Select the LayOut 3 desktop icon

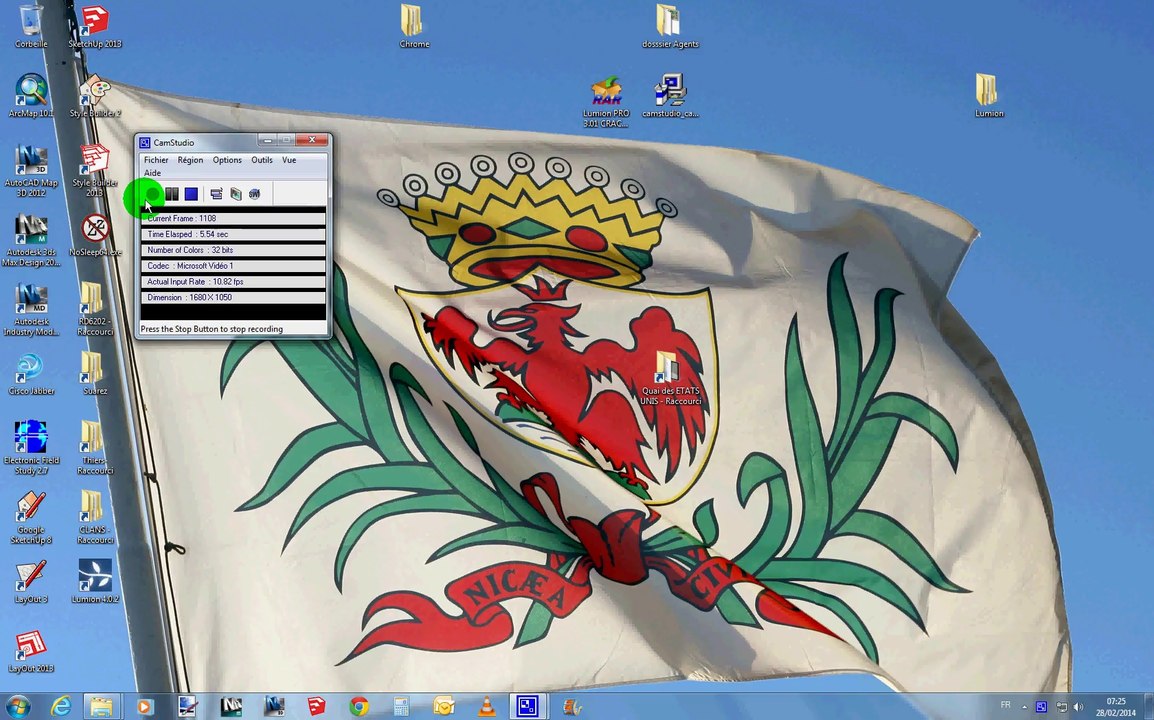pyautogui.click(x=31, y=582)
